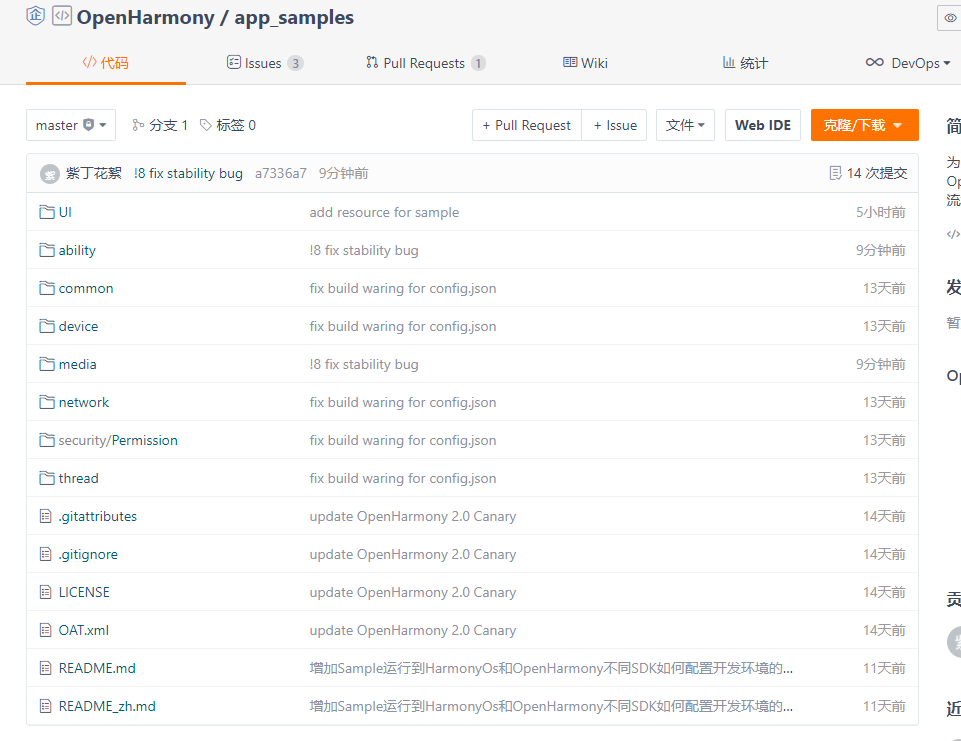This screenshot has width=961, height=741.
Task: Click the .gitattributes file icon
Action: pyautogui.click(x=45, y=516)
